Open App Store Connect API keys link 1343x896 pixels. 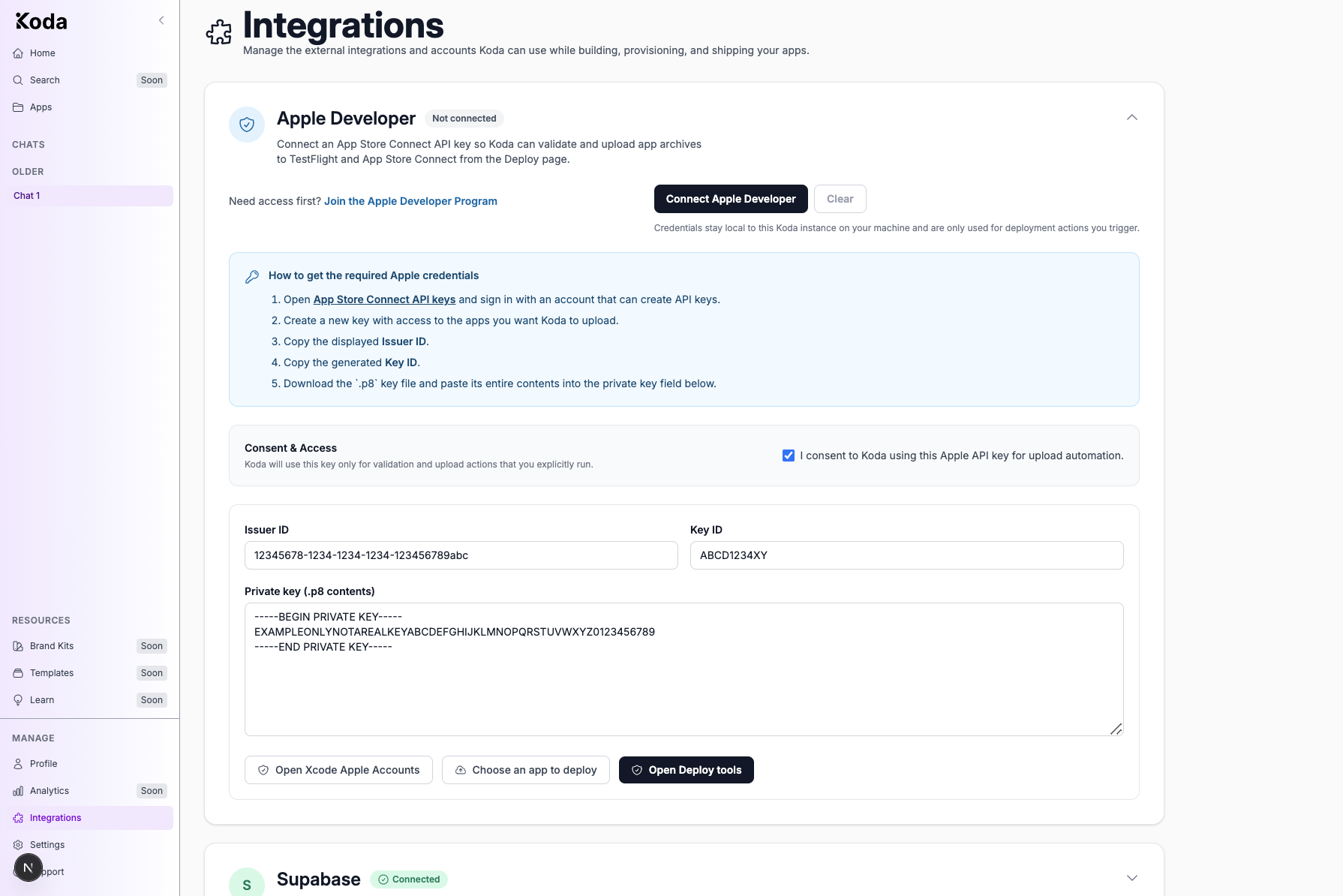[x=384, y=299]
